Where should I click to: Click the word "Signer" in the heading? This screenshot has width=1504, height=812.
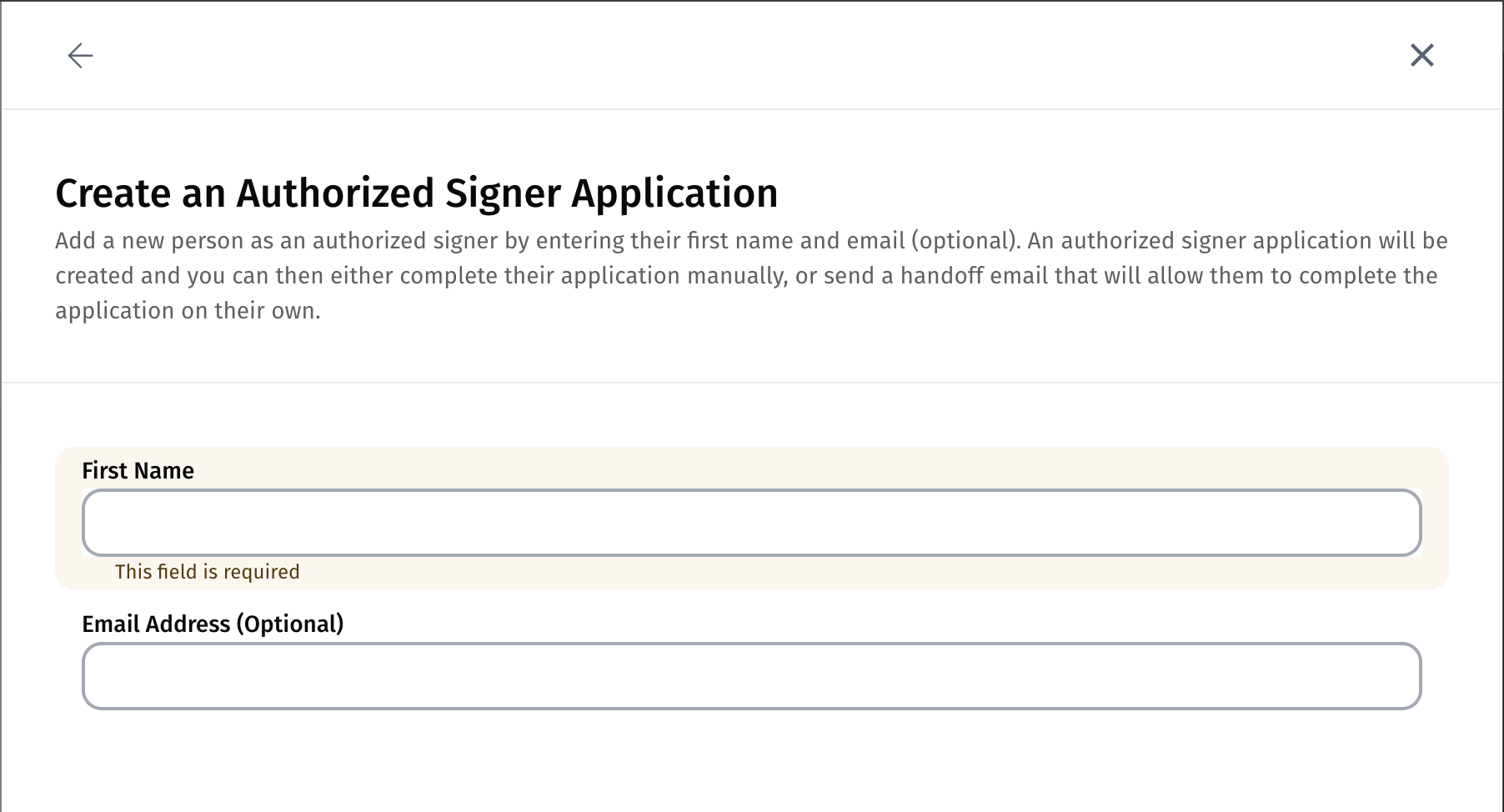coord(503,193)
